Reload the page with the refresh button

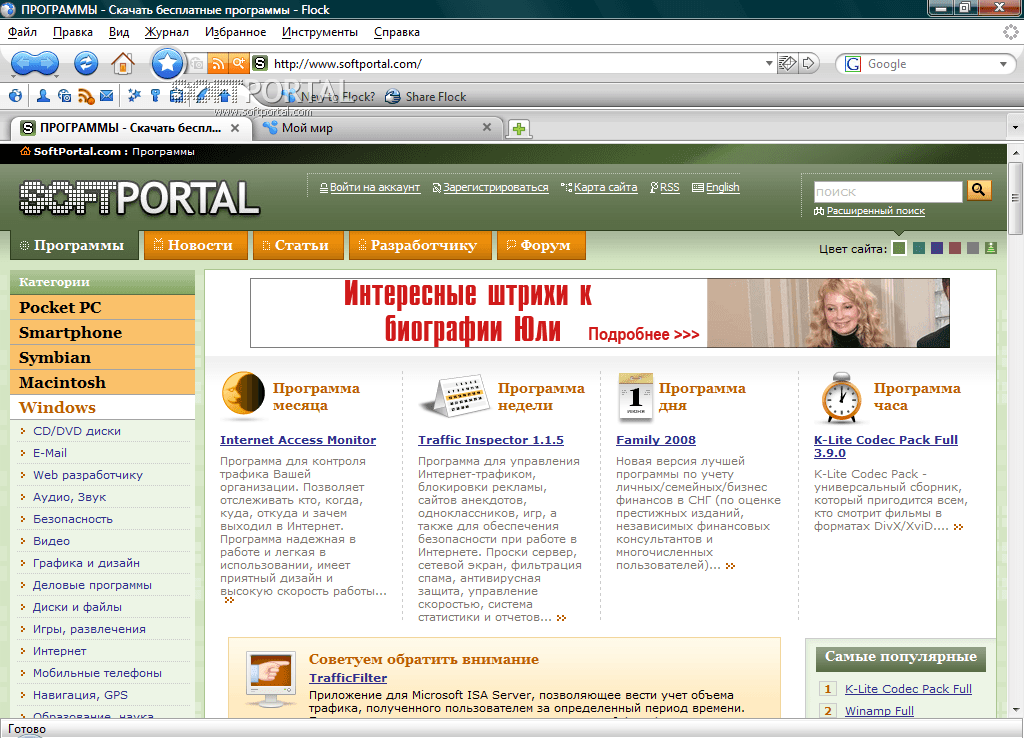86,63
